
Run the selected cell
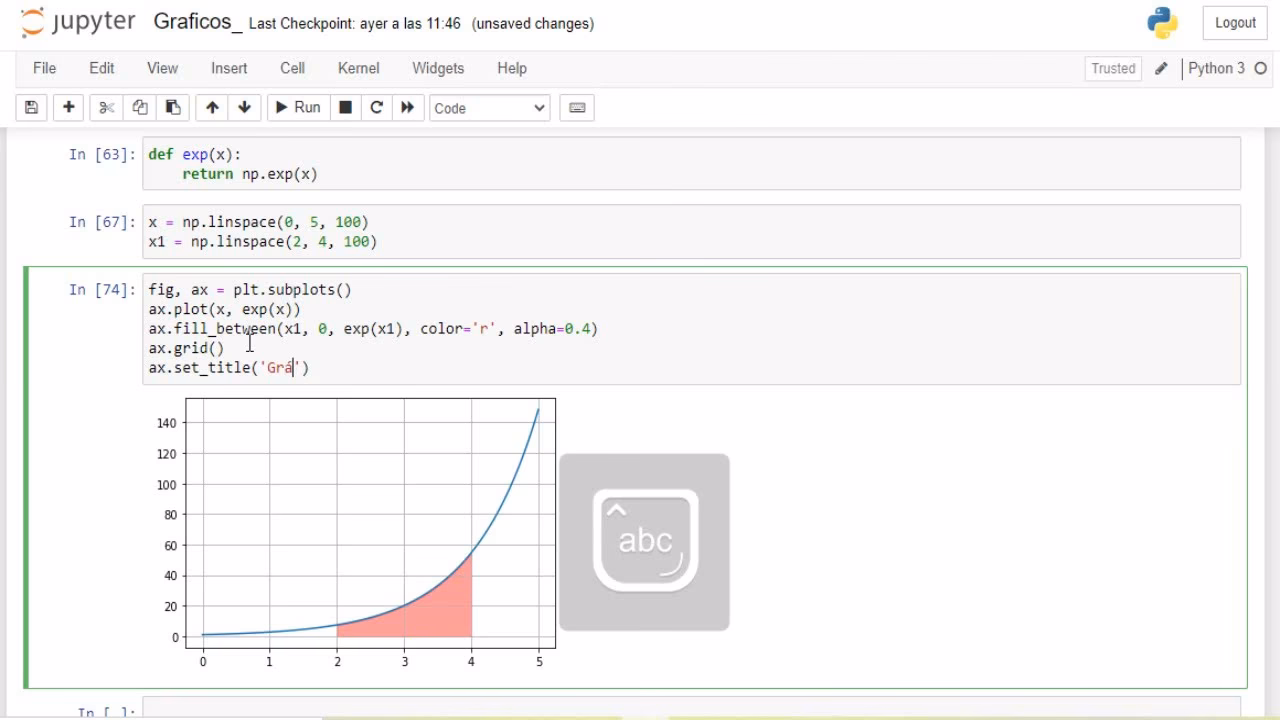click(x=297, y=107)
